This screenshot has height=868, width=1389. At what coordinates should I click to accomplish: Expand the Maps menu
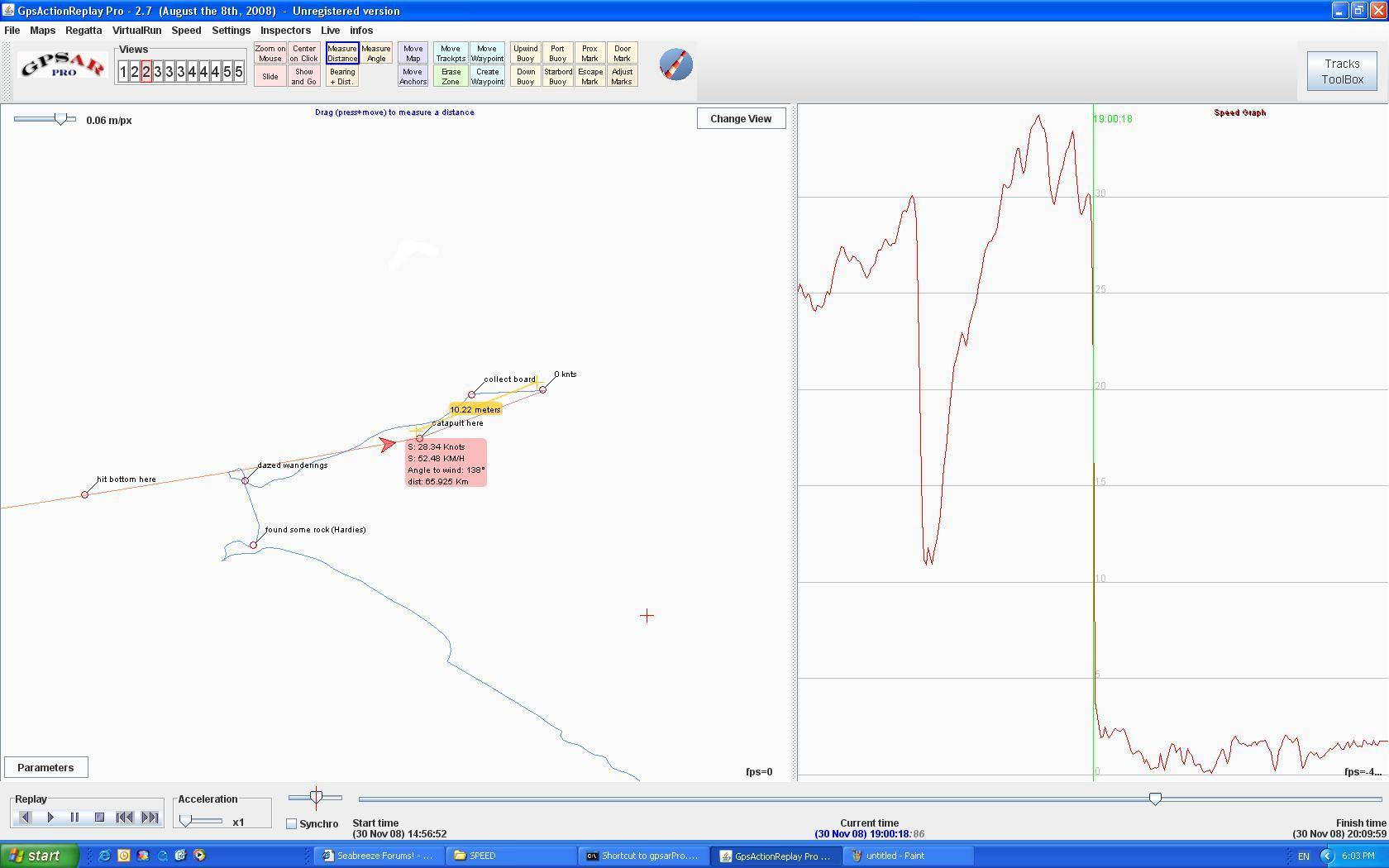(x=42, y=30)
